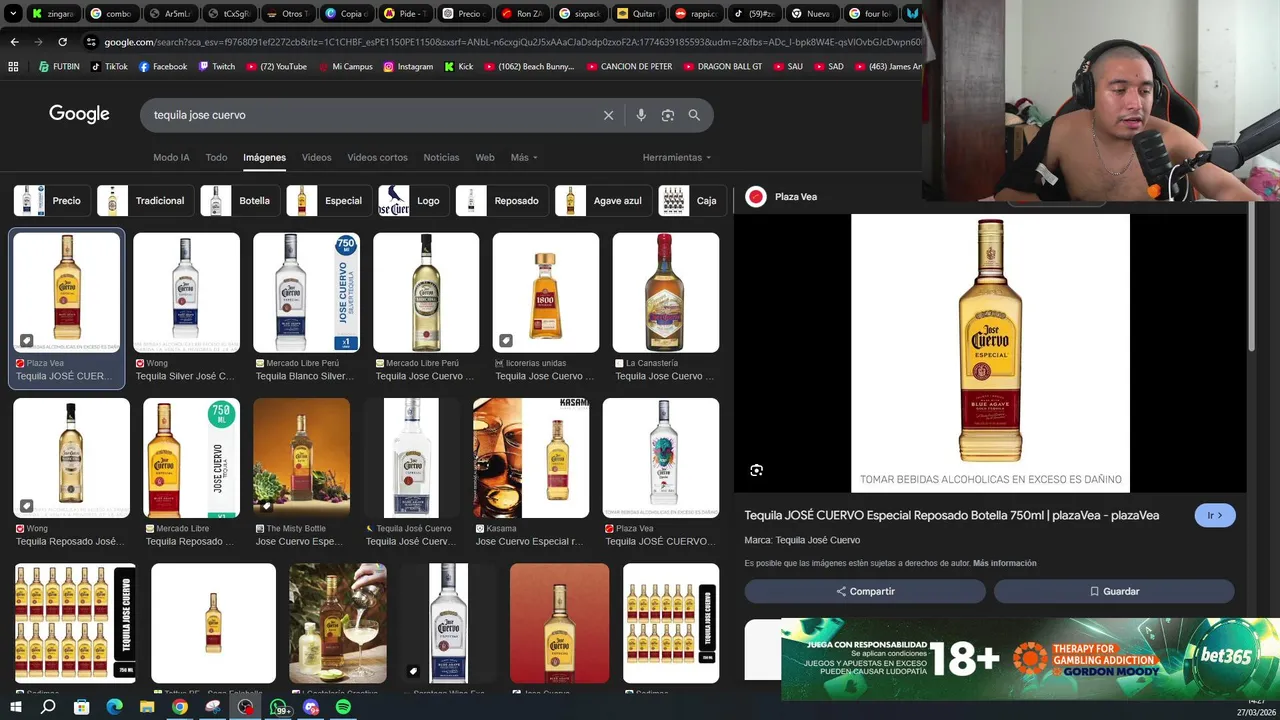Switch to the Videos cortos tab
This screenshot has width=1280, height=720.
point(377,157)
